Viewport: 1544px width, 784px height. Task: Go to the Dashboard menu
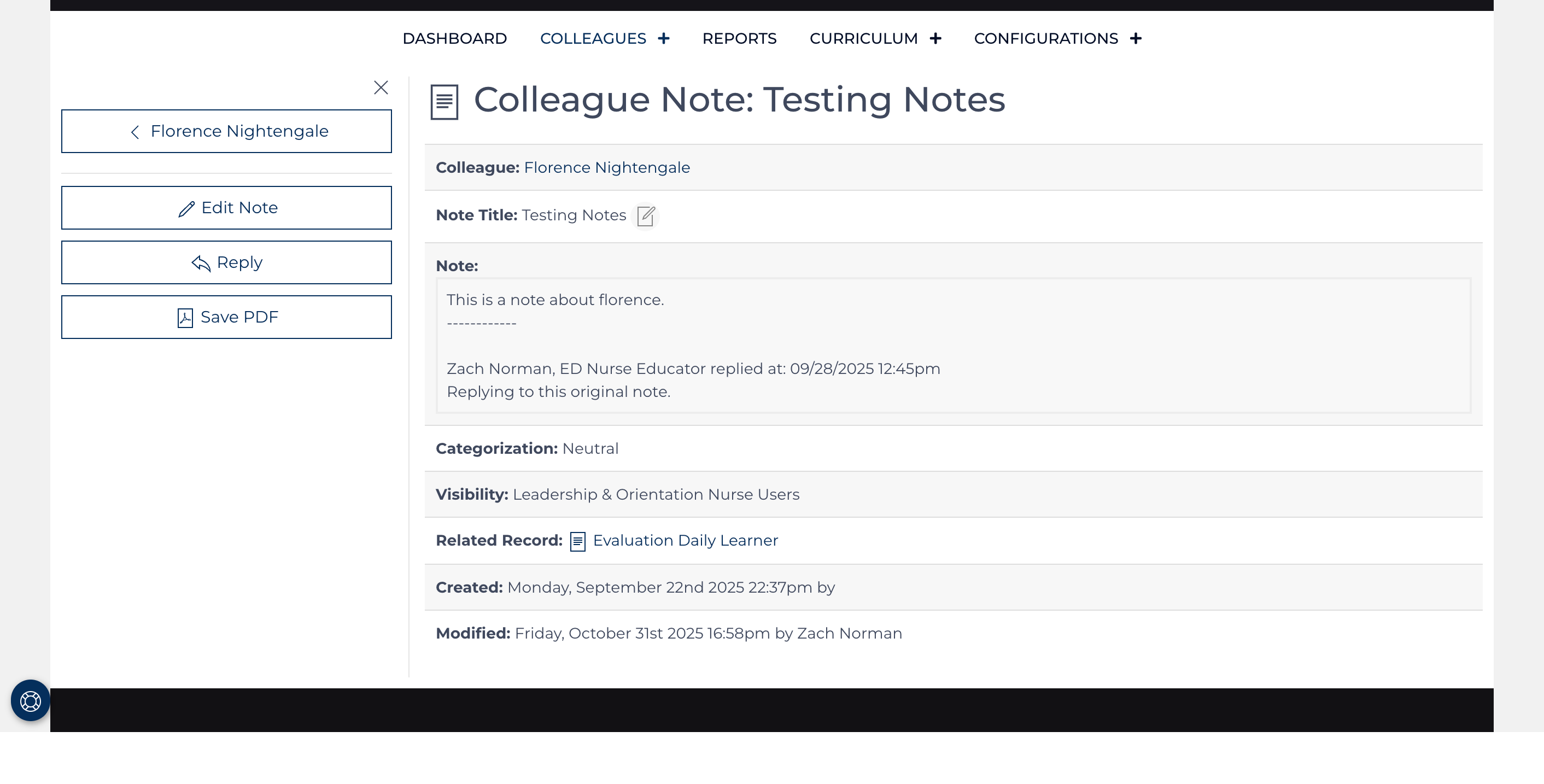tap(454, 38)
